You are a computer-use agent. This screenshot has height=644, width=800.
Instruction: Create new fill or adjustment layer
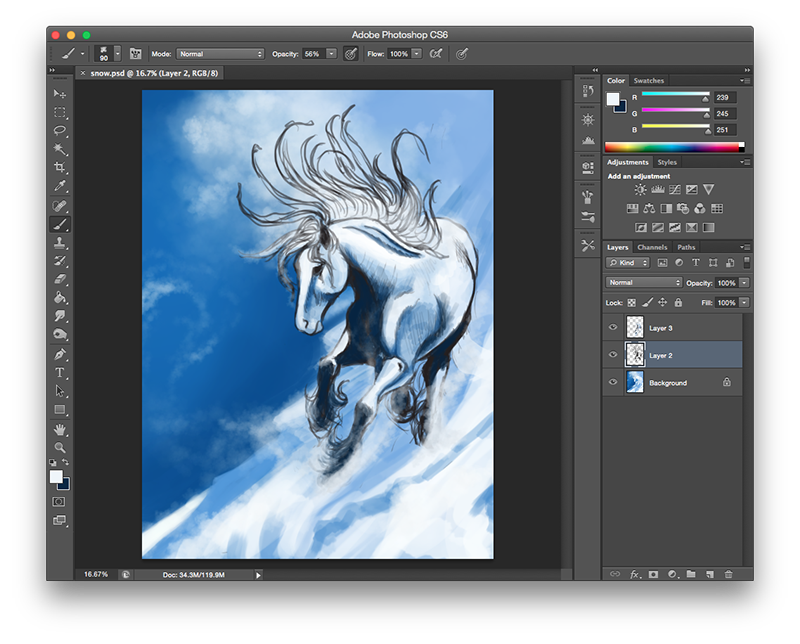click(x=672, y=575)
